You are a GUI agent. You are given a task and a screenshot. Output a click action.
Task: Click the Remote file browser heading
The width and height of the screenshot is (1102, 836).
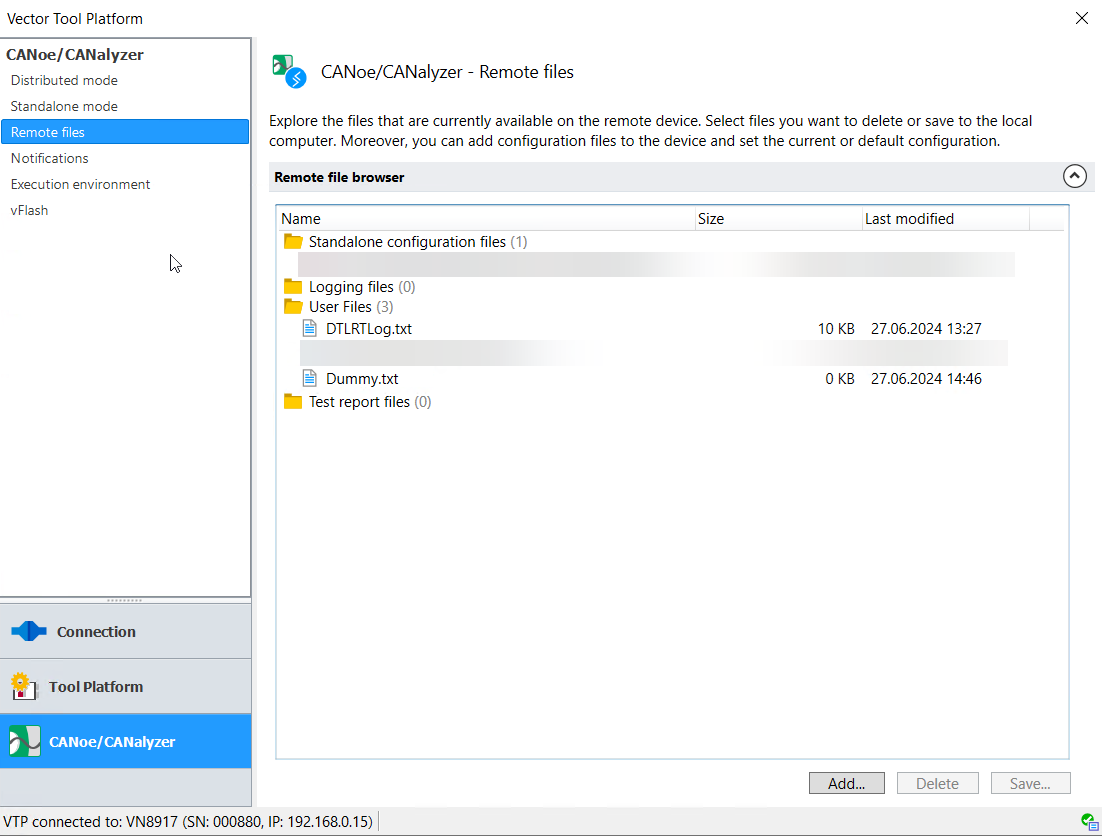[339, 177]
